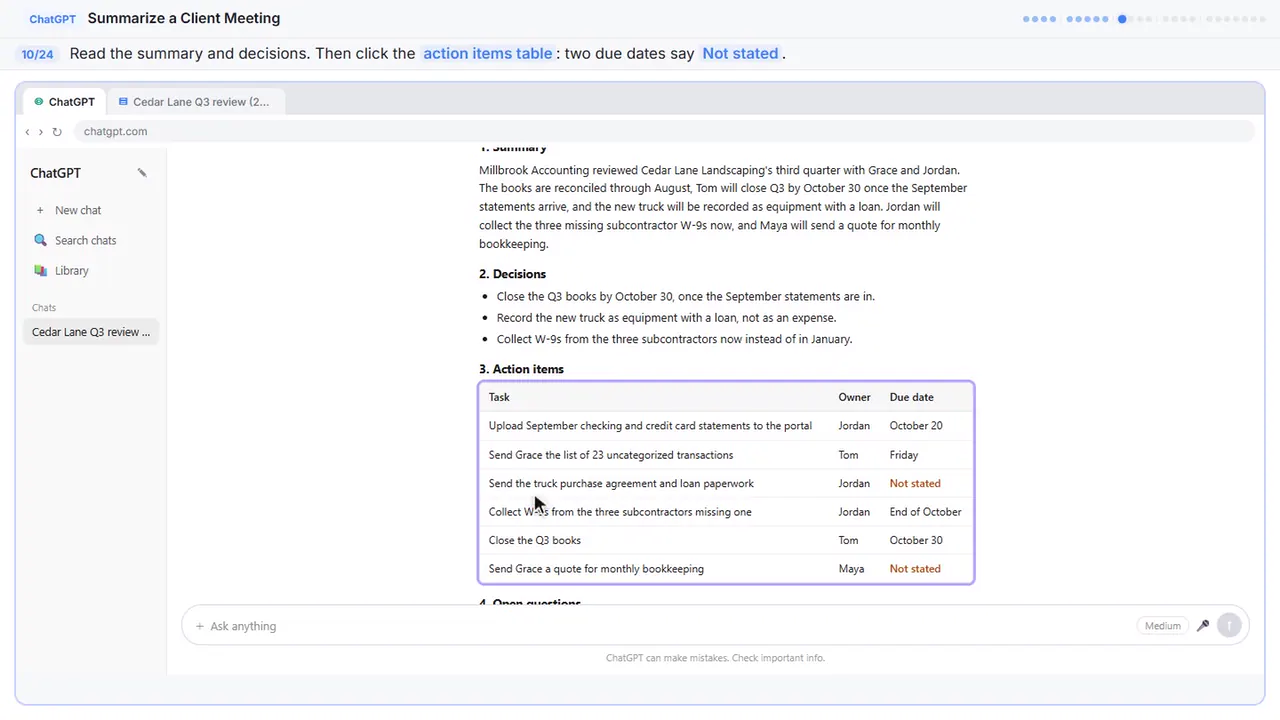1280x720 pixels.
Task: Switch to the ChatGPT browser tab
Action: pos(65,102)
